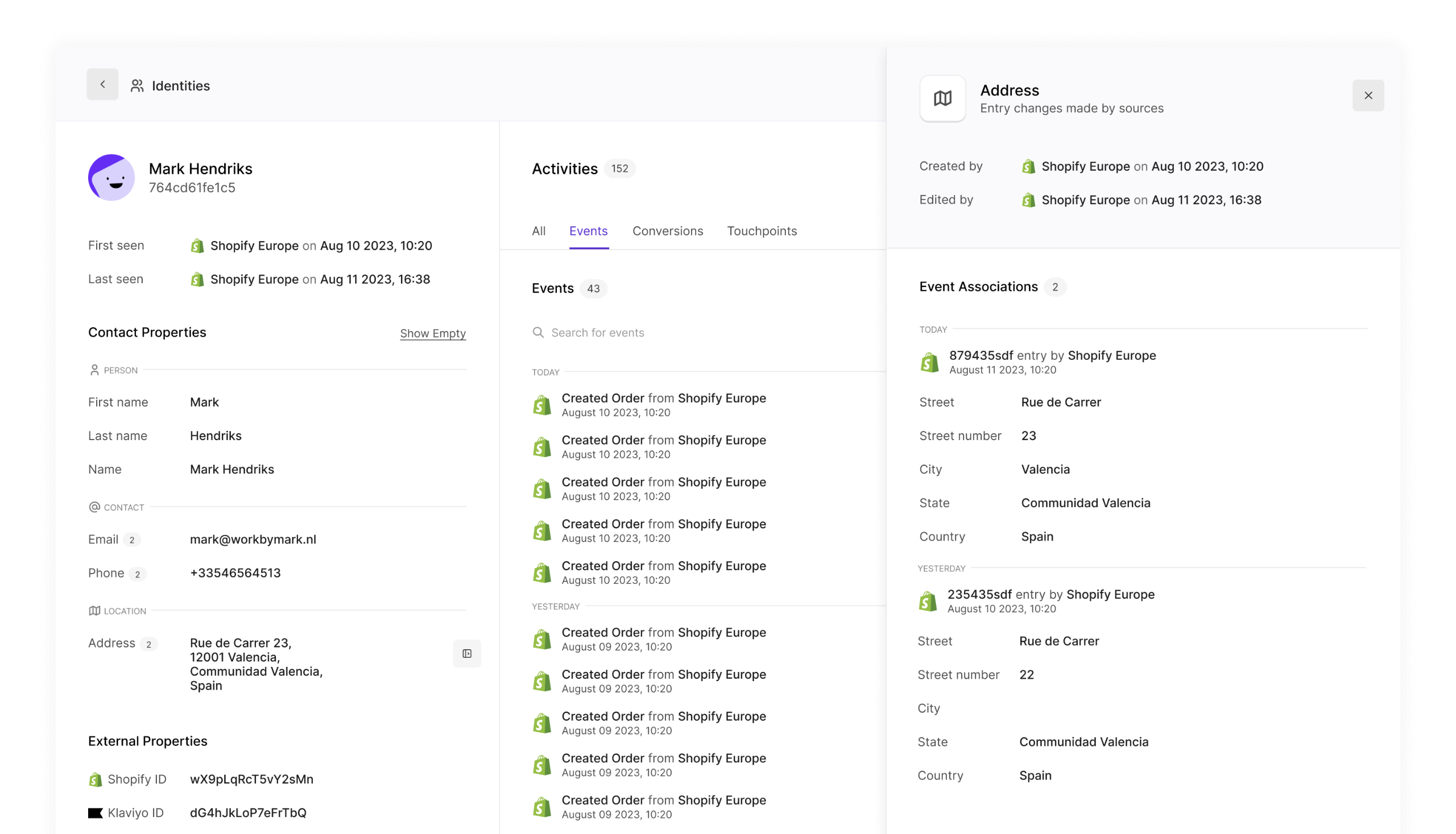Image resolution: width=1456 pixels, height=834 pixels.
Task: Expand the Address count badge
Action: pos(148,644)
